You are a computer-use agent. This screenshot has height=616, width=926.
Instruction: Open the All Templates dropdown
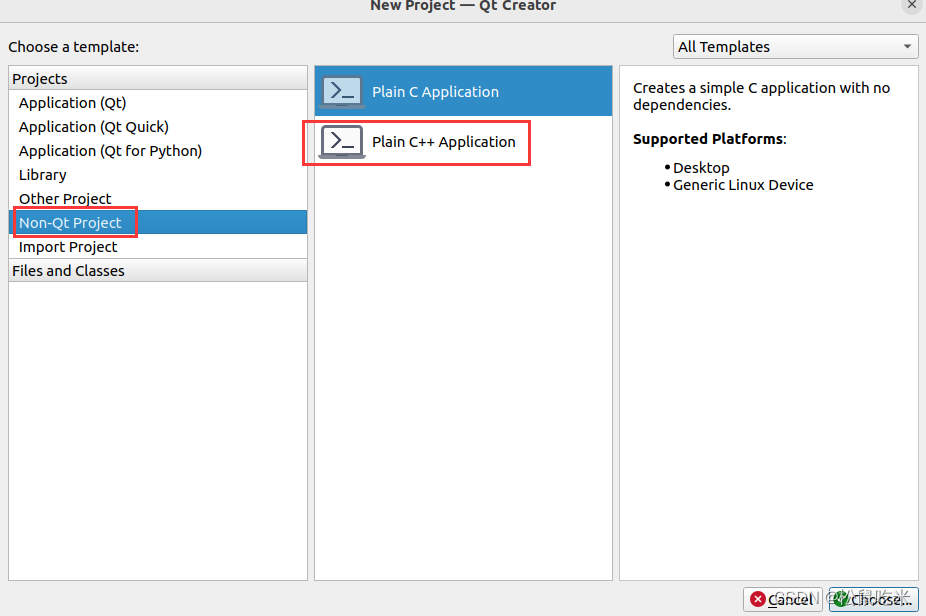(795, 46)
